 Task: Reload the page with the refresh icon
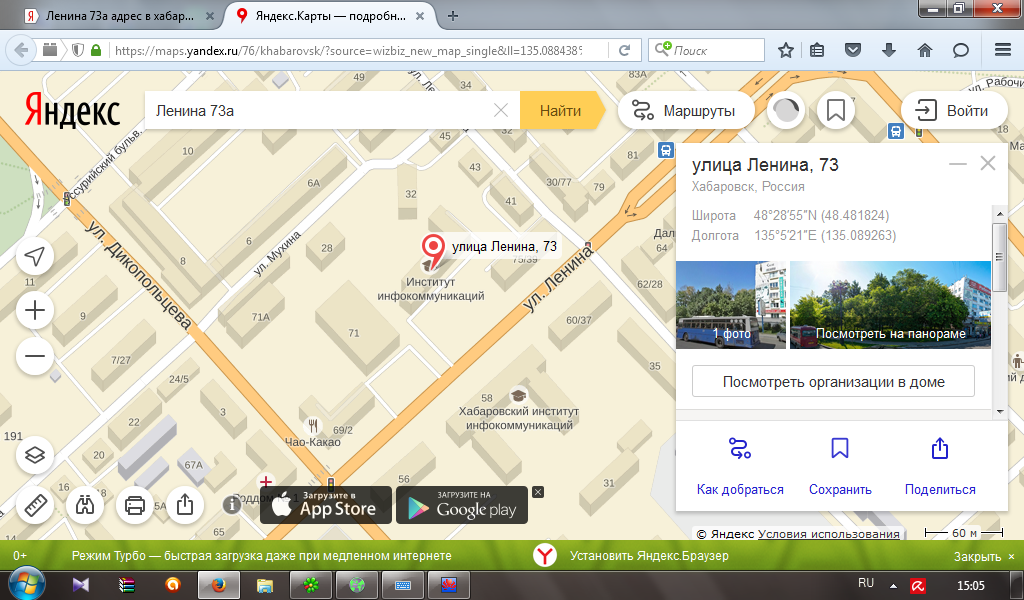[x=624, y=50]
